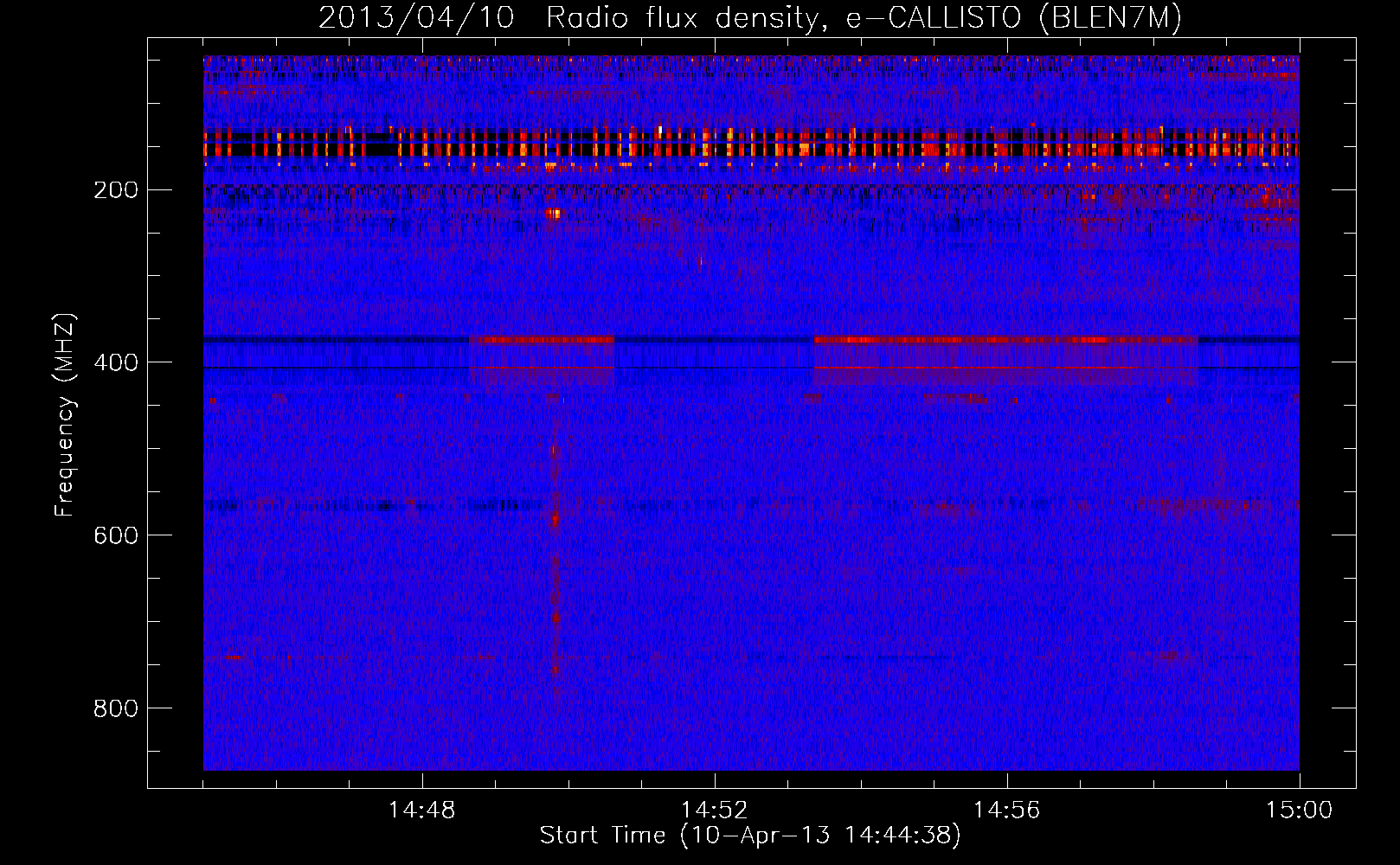This screenshot has width=1400, height=865.
Task: Click the 14:56 time tick label
Action: [x=1007, y=811]
